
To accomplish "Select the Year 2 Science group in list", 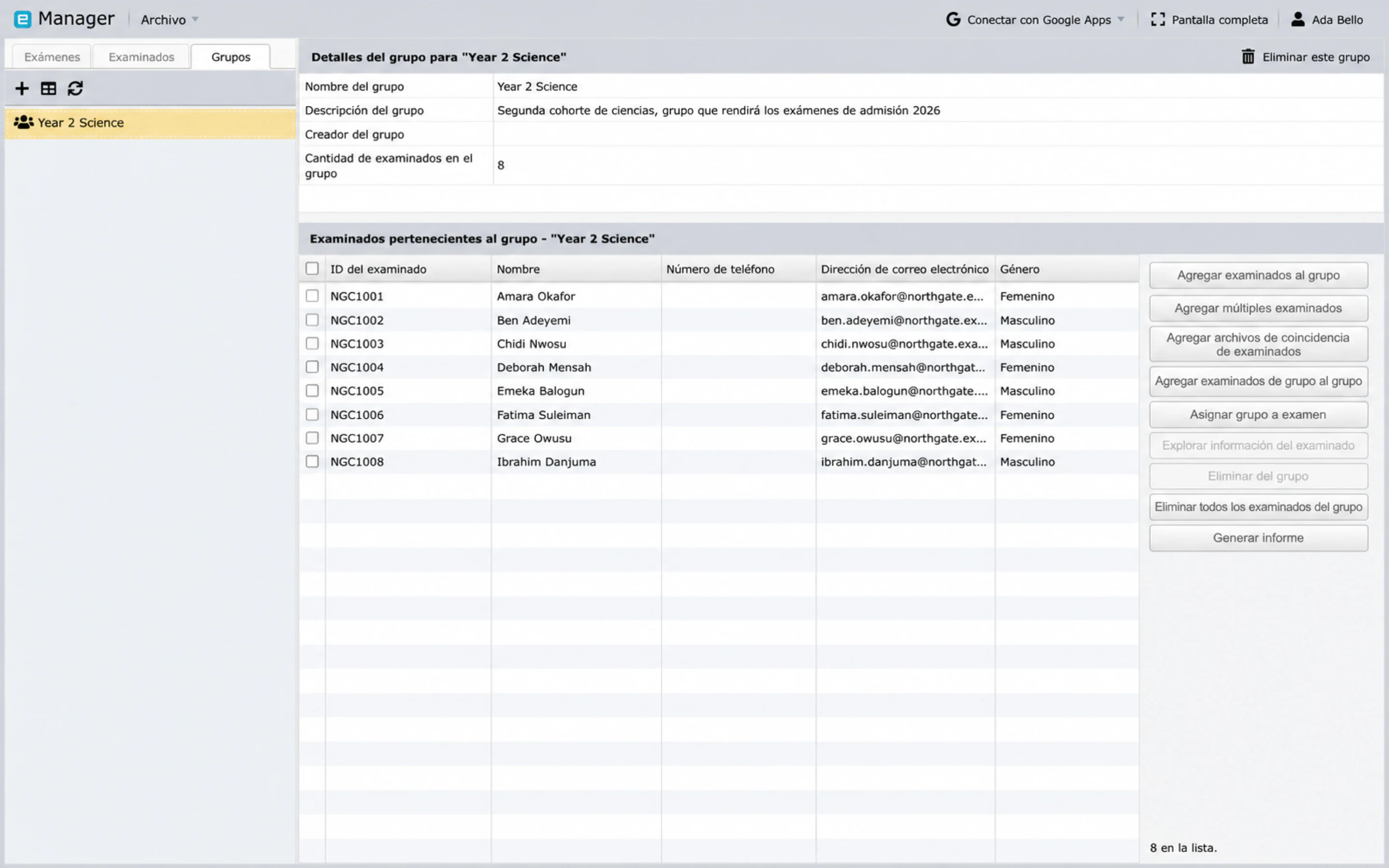I will (x=150, y=123).
